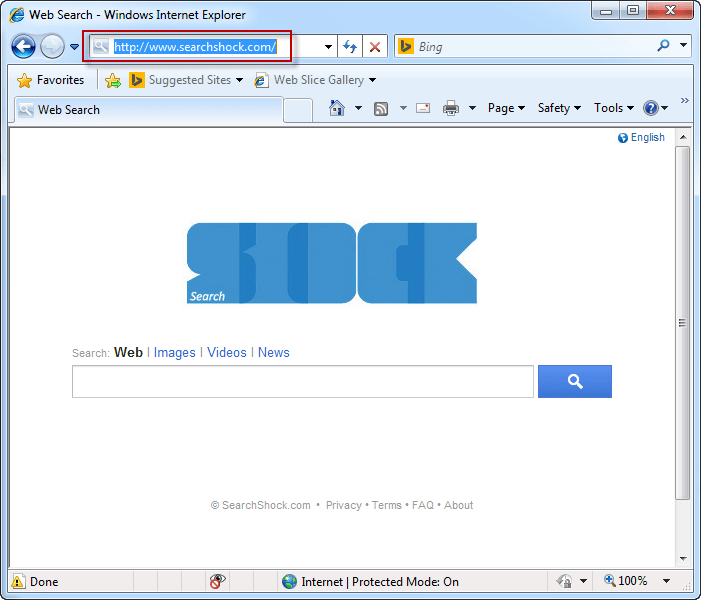
Task: Click the Back navigation arrow button
Action: [24, 46]
